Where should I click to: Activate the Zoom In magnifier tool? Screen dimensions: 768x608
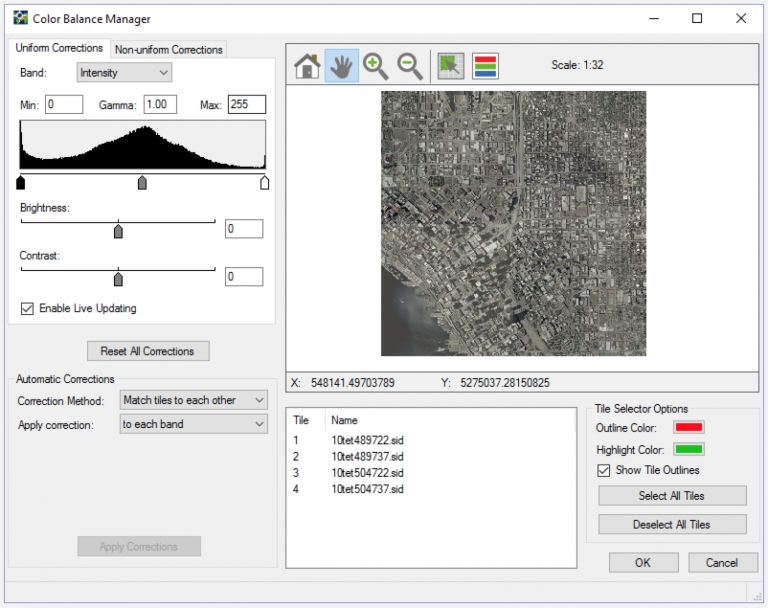pyautogui.click(x=376, y=66)
